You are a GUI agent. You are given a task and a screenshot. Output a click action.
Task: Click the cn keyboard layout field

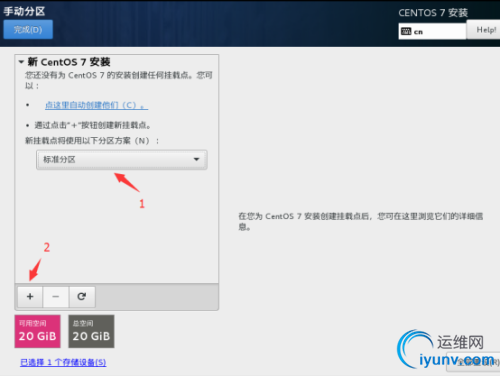click(432, 31)
